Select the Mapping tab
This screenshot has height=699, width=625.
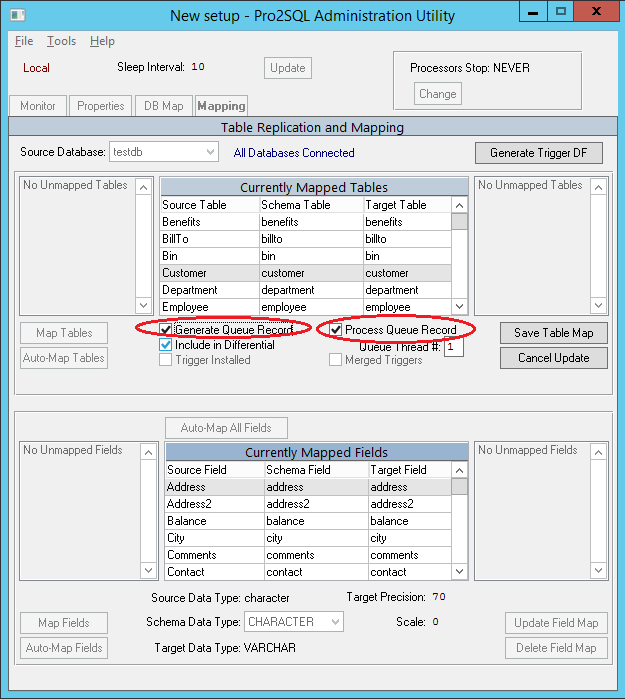coord(221,106)
